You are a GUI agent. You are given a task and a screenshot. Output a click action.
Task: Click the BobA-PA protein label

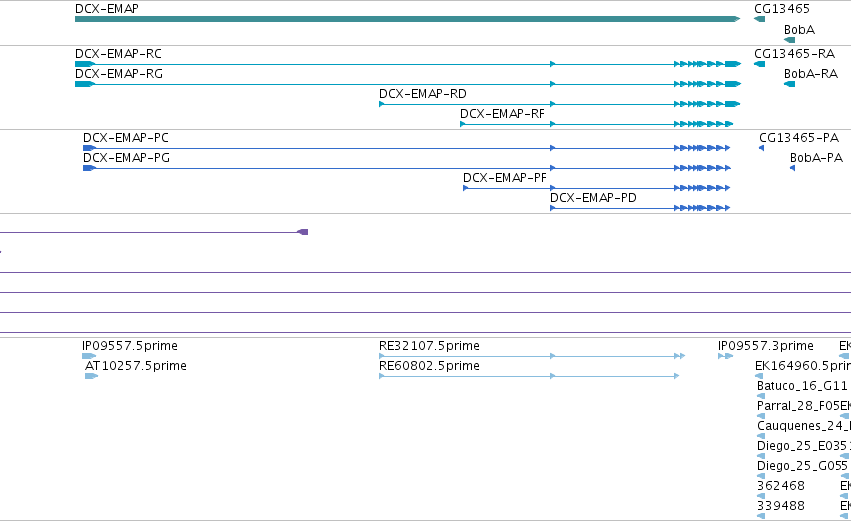pos(816,158)
